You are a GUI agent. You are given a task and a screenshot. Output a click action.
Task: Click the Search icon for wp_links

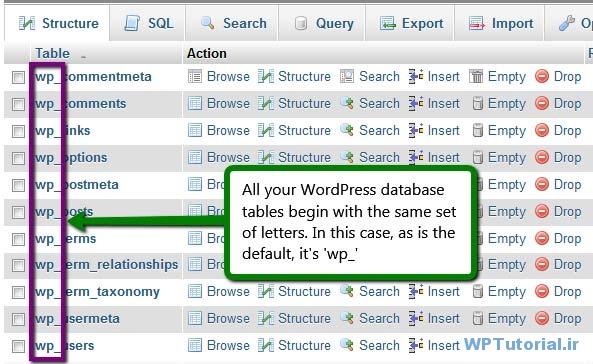pos(347,130)
